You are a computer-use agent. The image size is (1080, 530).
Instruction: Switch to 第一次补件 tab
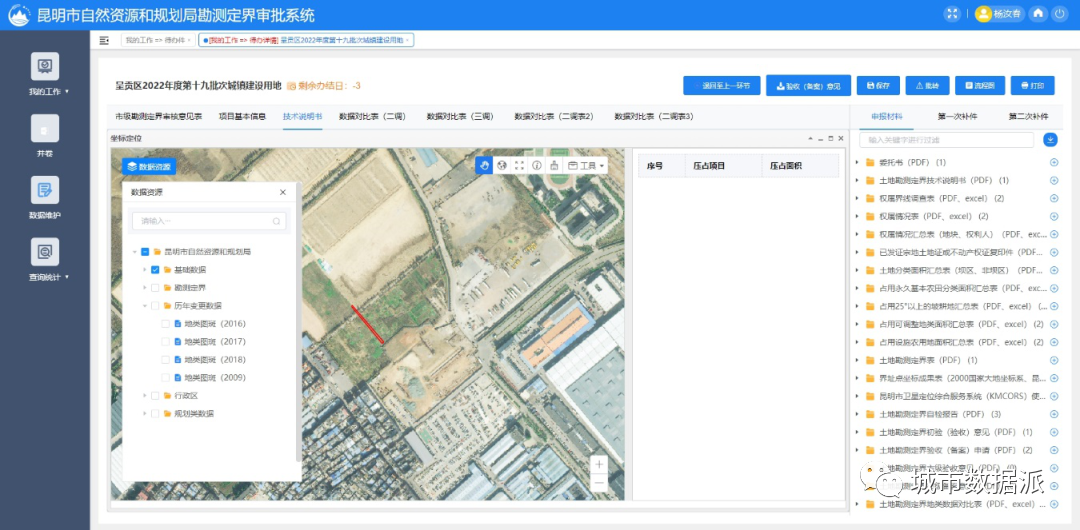[957, 116]
